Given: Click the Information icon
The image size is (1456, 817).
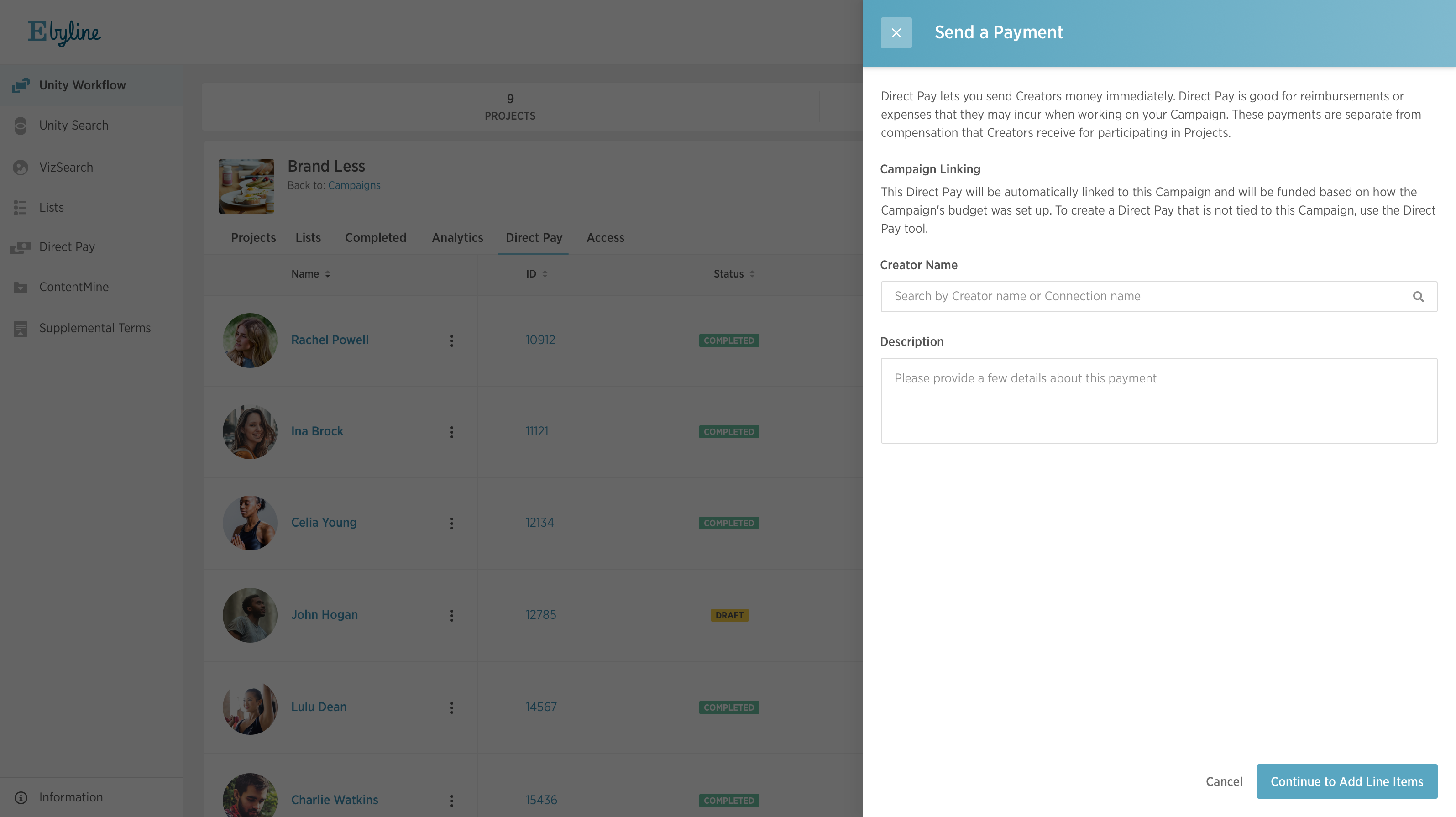Looking at the screenshot, I should [21, 798].
